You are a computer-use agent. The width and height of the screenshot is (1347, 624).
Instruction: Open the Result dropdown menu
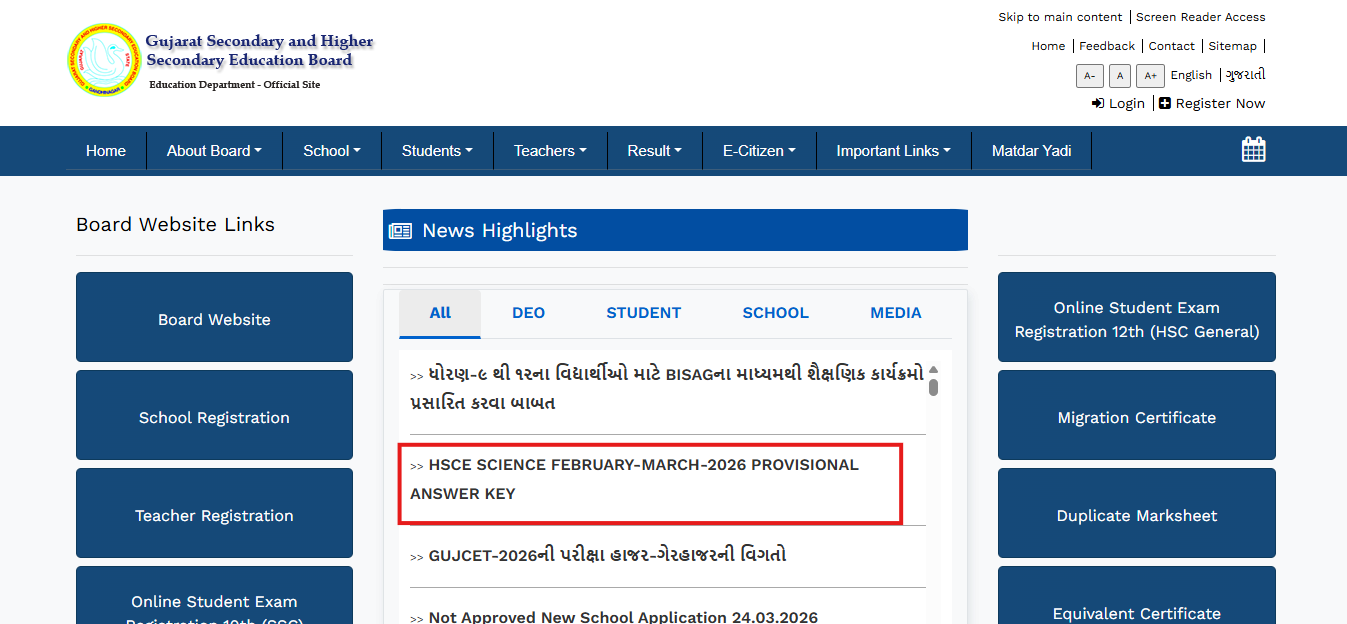[654, 151]
